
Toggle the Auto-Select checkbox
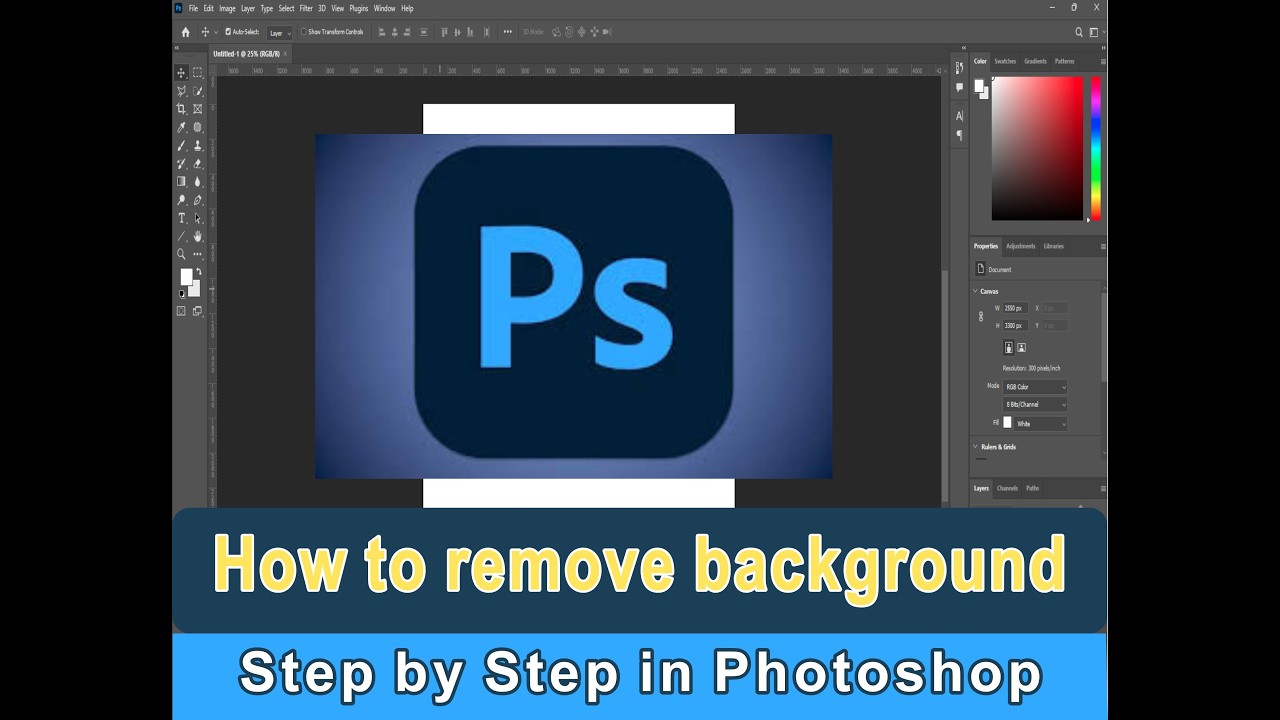click(228, 32)
